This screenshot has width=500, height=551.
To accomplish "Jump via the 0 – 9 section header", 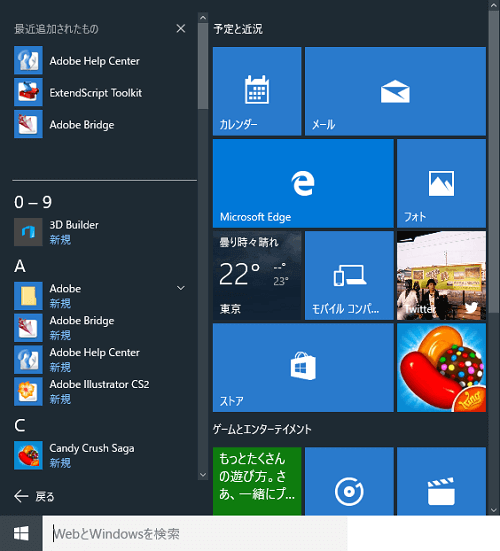I will pos(33,202).
